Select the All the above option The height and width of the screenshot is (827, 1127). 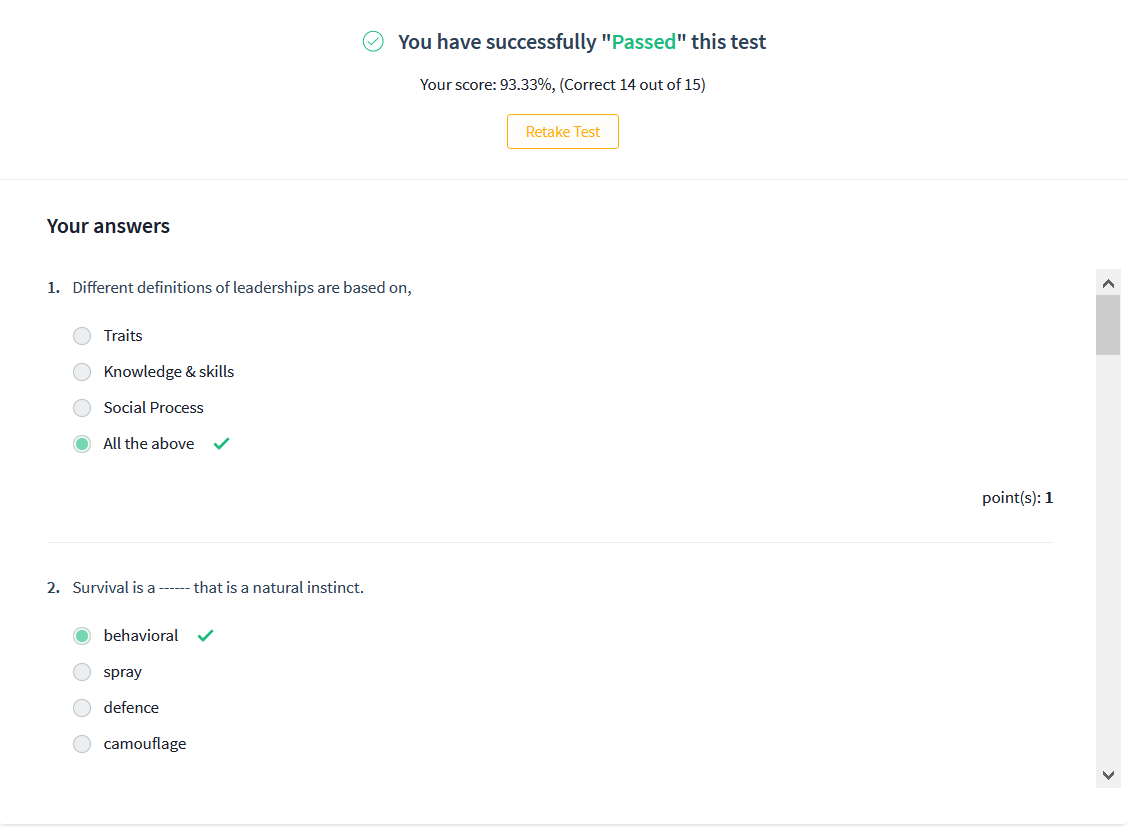(82, 444)
